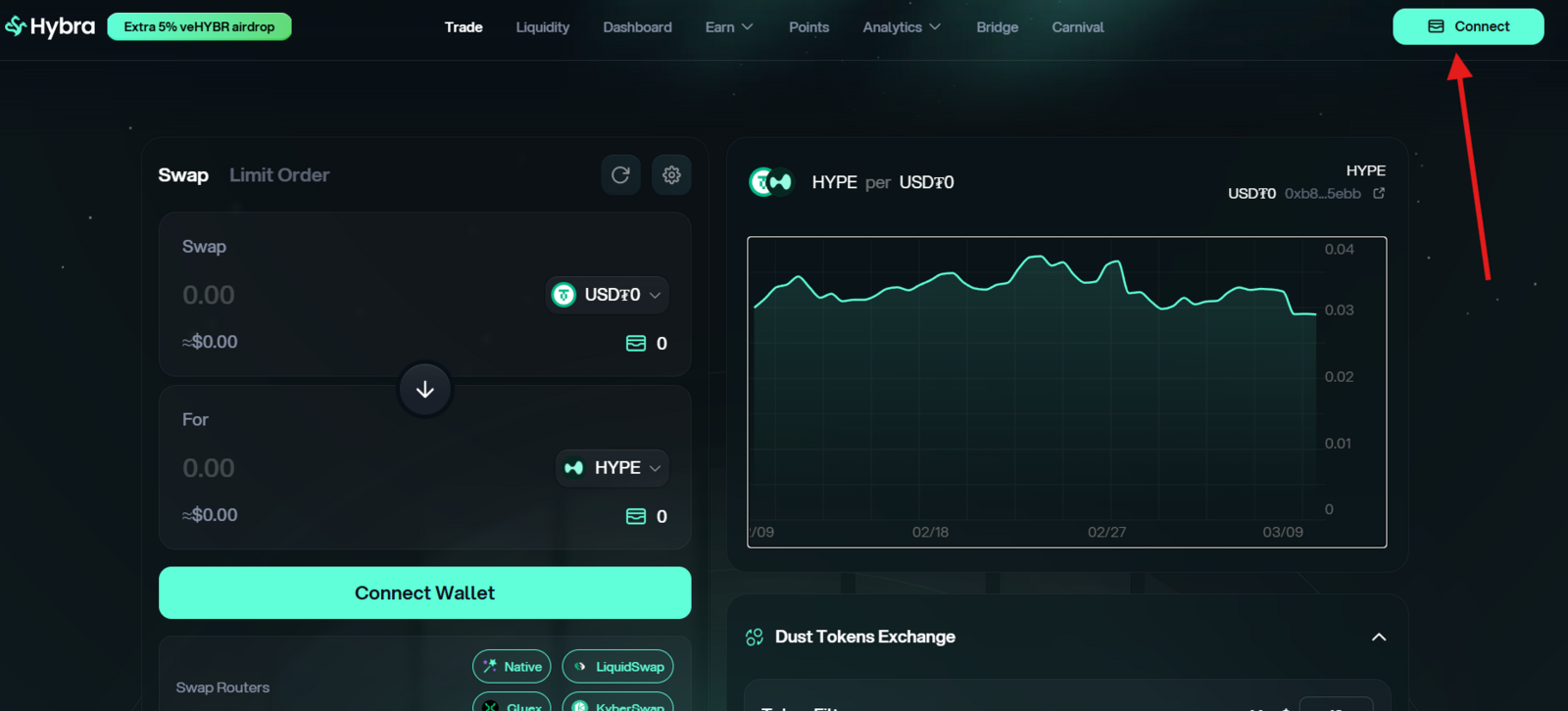The width and height of the screenshot is (1568, 711).
Task: Open Points page
Action: pos(809,27)
